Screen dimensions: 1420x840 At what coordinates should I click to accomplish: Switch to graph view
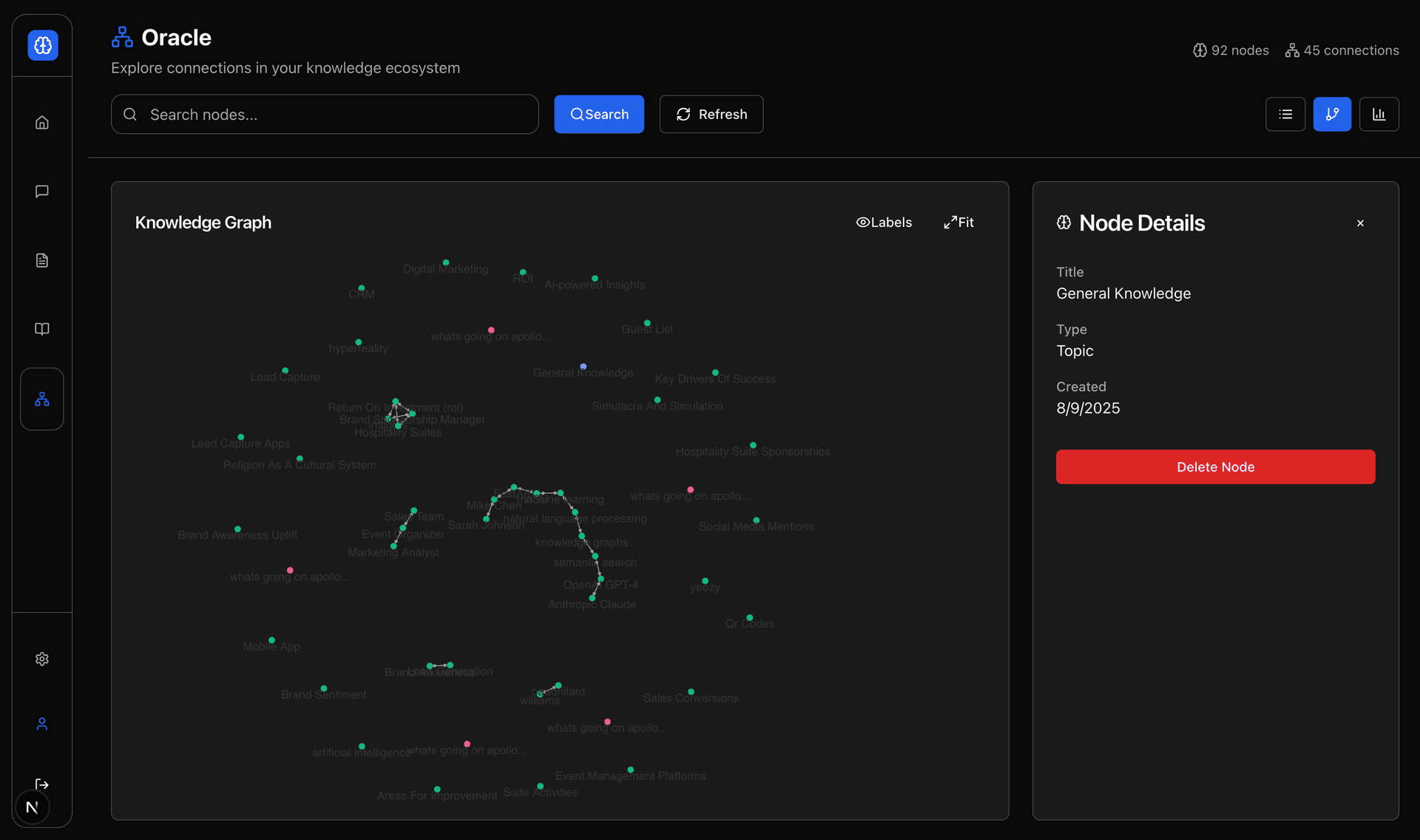[1332, 115]
